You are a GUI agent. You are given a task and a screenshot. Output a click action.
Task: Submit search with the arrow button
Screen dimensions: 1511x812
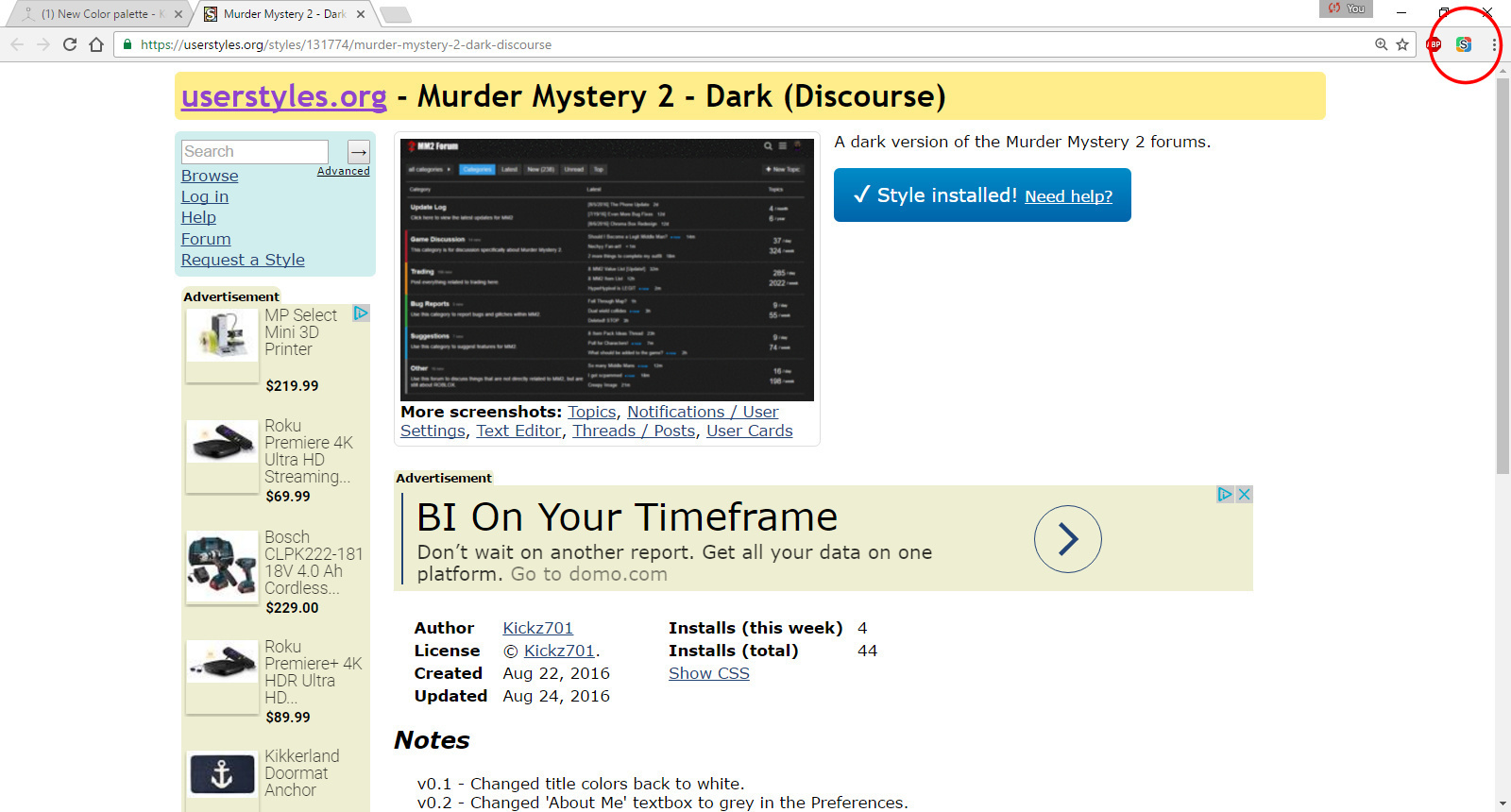point(359,151)
